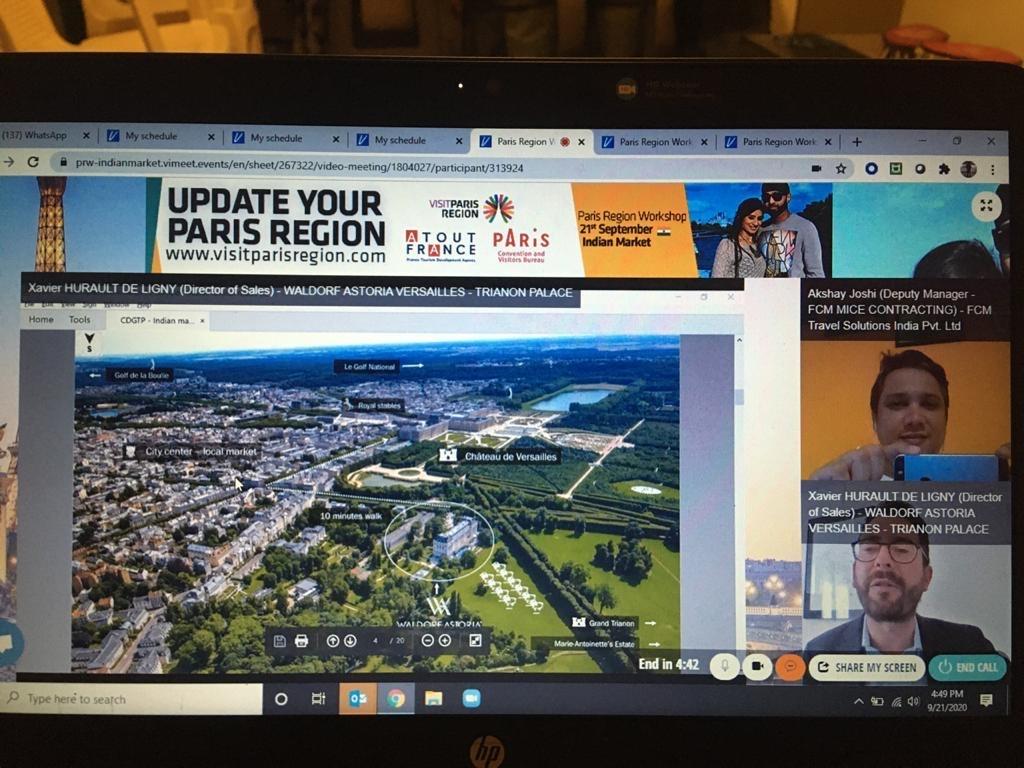Open the notification center icon
The height and width of the screenshot is (768, 1024).
tap(986, 700)
